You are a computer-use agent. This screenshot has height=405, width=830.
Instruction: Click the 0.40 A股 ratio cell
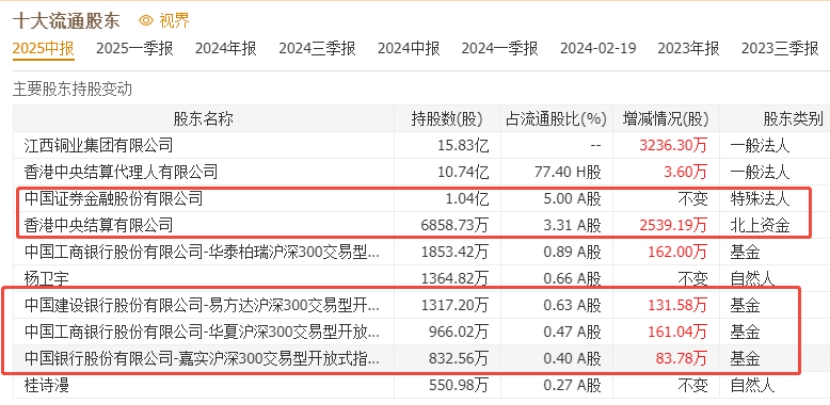(x=572, y=359)
